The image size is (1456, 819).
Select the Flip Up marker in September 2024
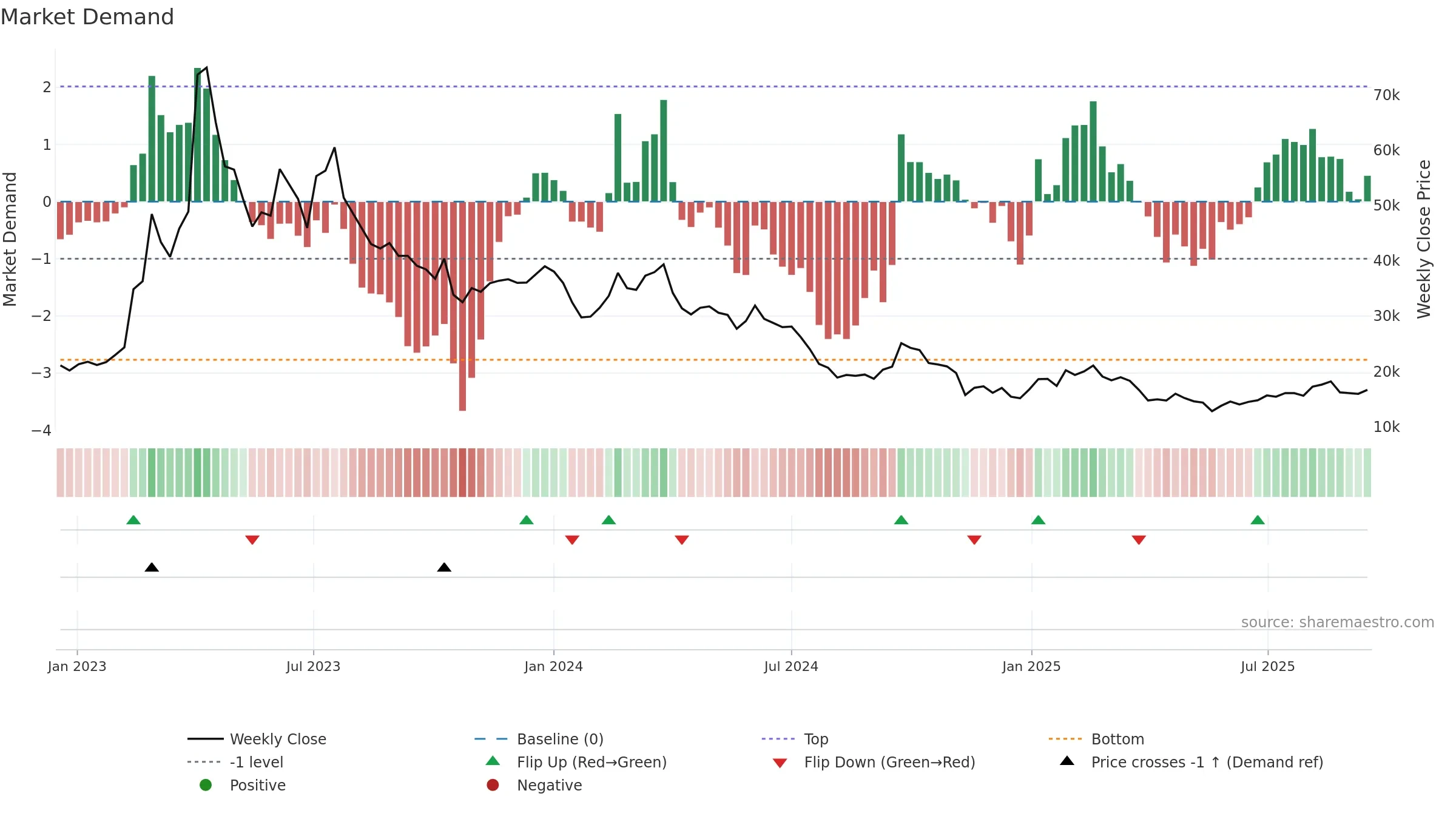point(901,520)
